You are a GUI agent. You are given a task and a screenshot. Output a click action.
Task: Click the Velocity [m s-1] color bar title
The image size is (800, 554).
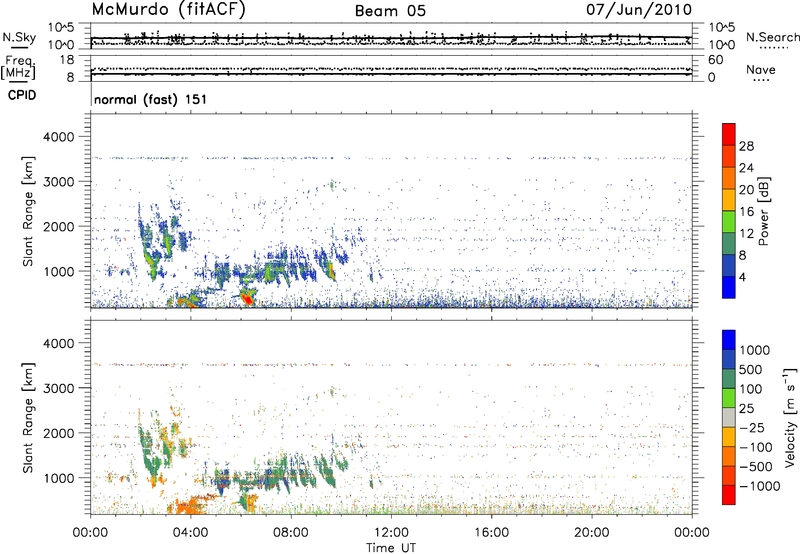point(790,417)
